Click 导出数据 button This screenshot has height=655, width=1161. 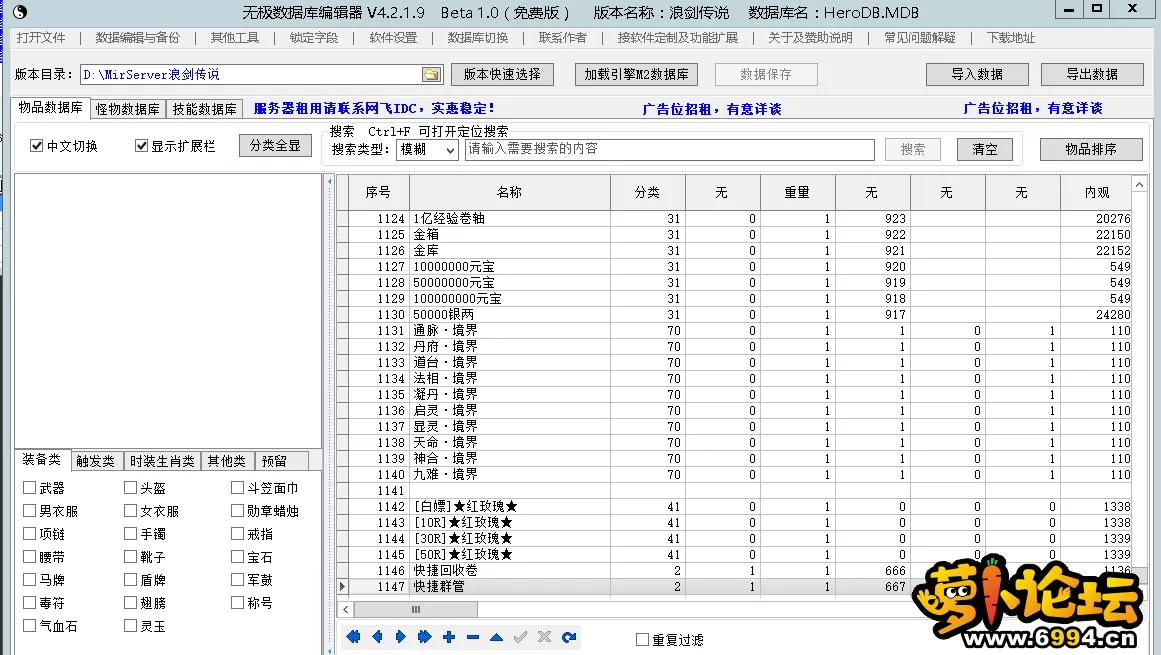pyautogui.click(x=1092, y=74)
